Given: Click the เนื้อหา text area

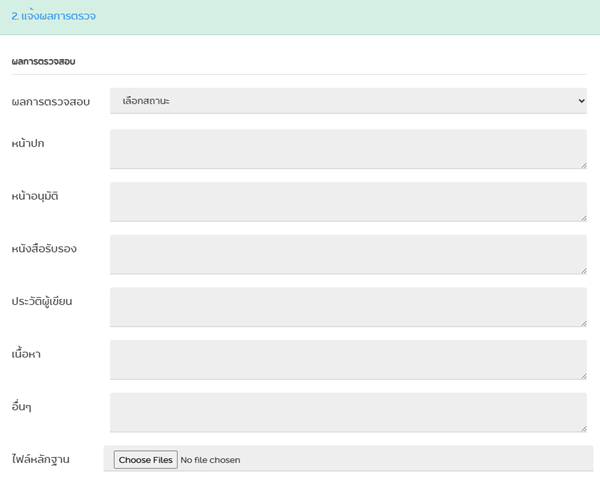Looking at the screenshot, I should pyautogui.click(x=347, y=360).
